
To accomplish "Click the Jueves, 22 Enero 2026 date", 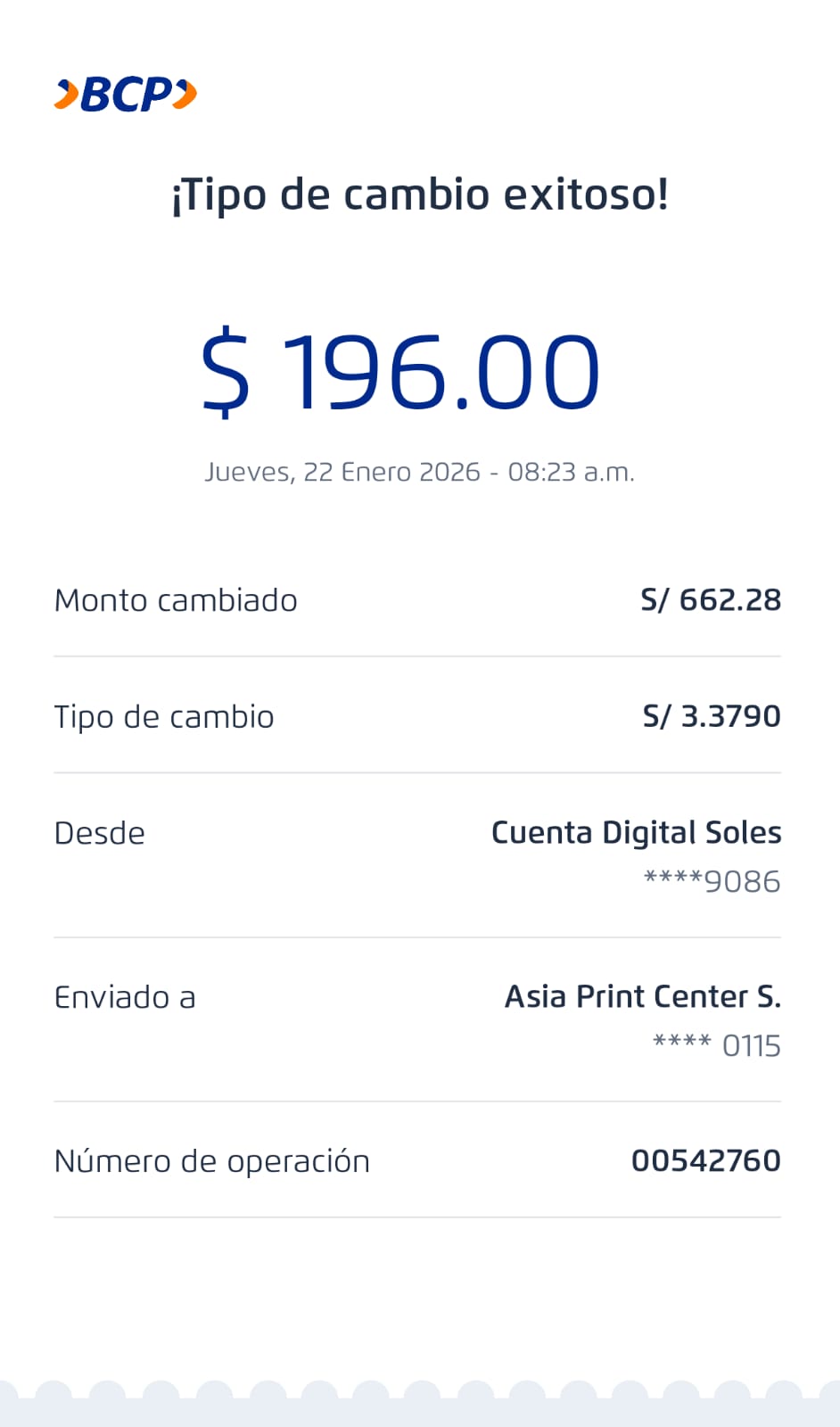I will coord(342,472).
